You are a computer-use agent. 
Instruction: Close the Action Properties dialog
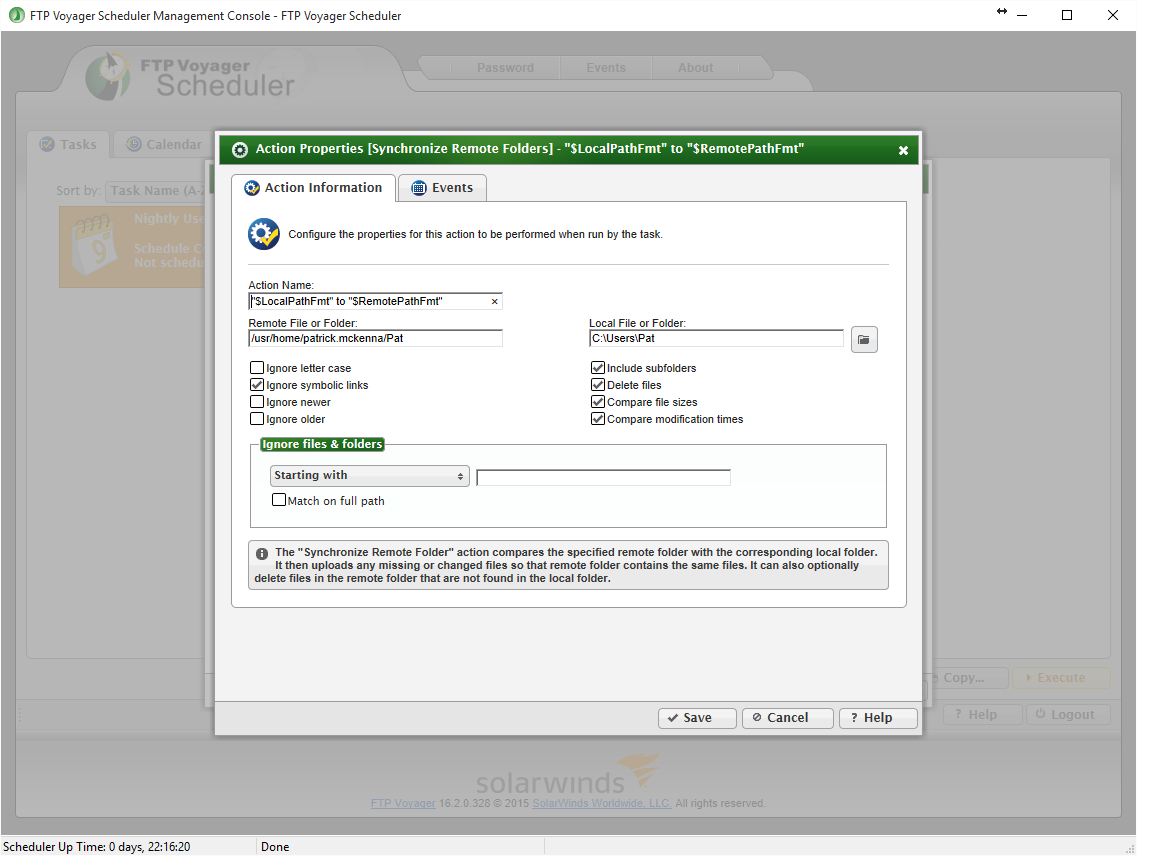pyautogui.click(x=903, y=150)
